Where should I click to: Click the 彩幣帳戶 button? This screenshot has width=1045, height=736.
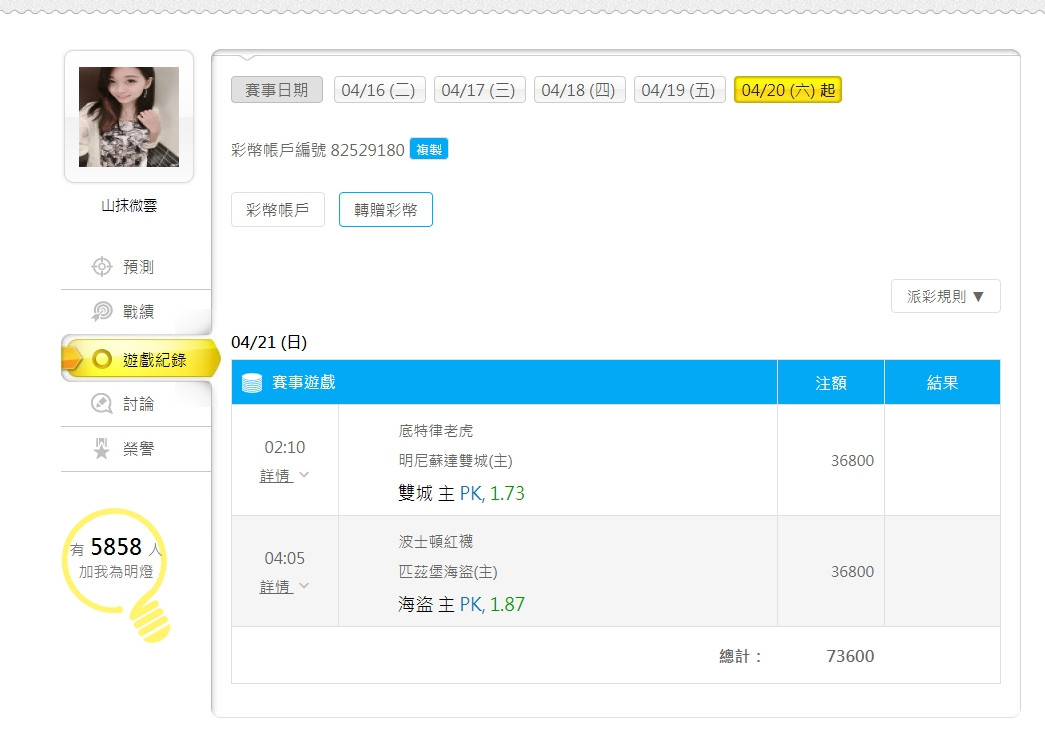277,210
